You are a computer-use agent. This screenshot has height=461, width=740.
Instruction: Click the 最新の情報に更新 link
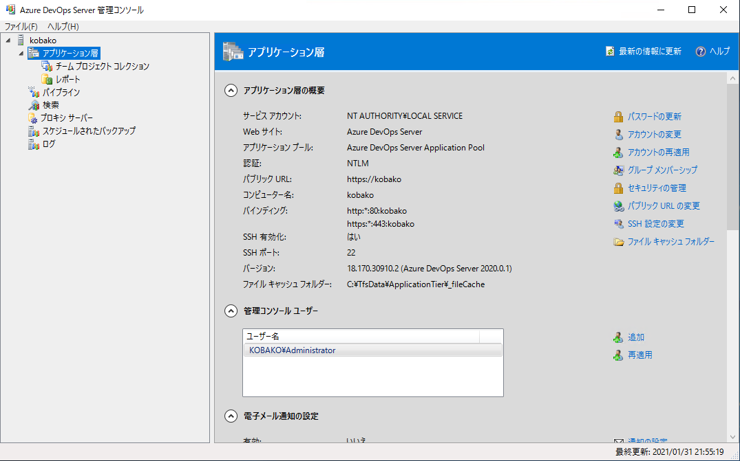650,51
